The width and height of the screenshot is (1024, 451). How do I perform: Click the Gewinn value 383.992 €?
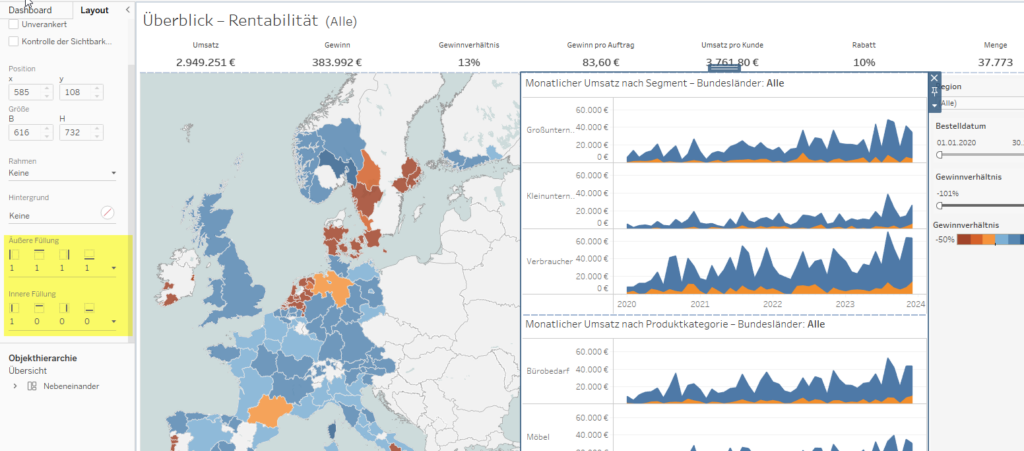click(x=338, y=63)
